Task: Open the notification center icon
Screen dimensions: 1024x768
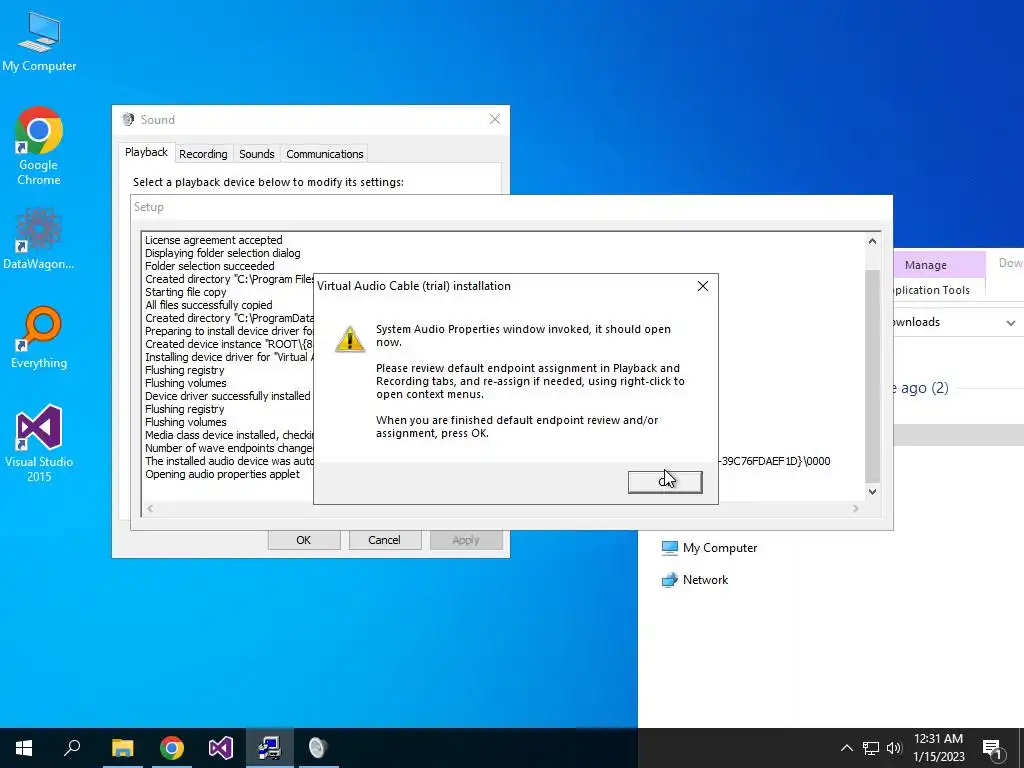Action: (992, 748)
